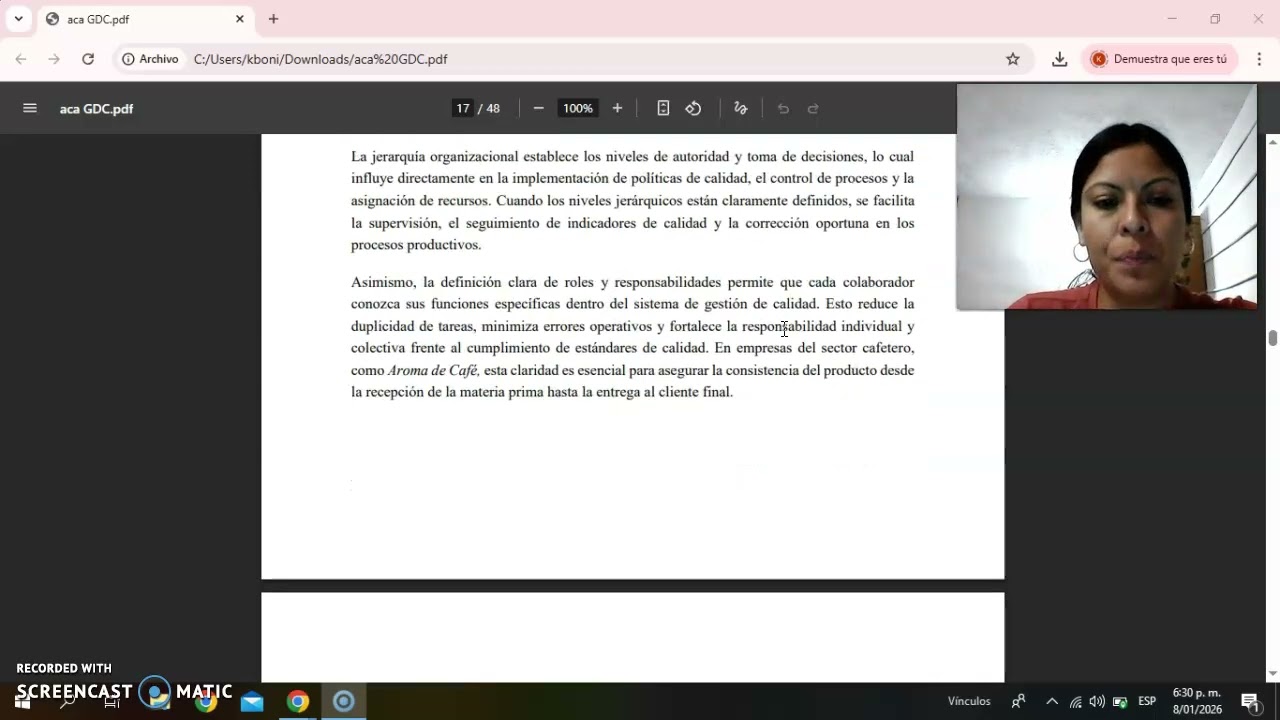Click the paragraph starting 'Asimismo, la definición'
1280x720 pixels.
[x=632, y=337]
